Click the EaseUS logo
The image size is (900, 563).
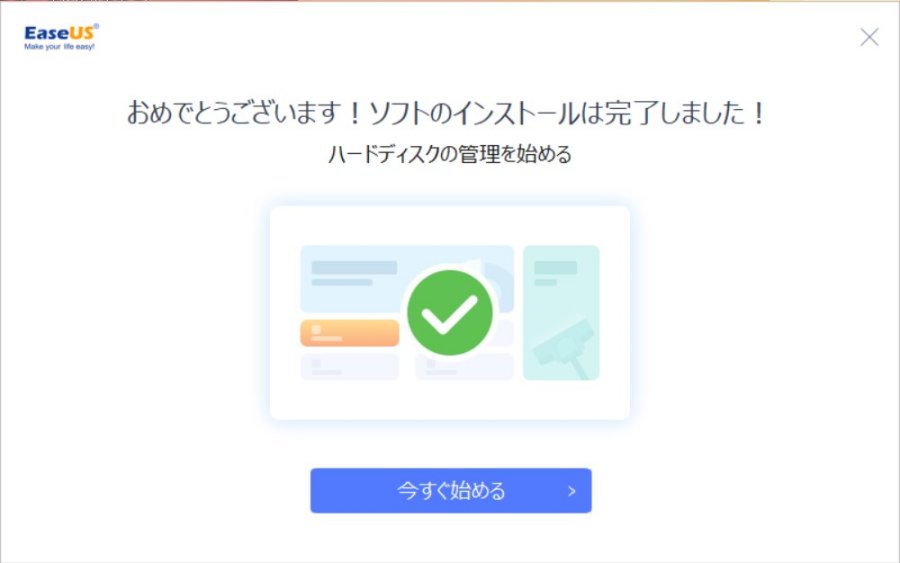point(61,37)
